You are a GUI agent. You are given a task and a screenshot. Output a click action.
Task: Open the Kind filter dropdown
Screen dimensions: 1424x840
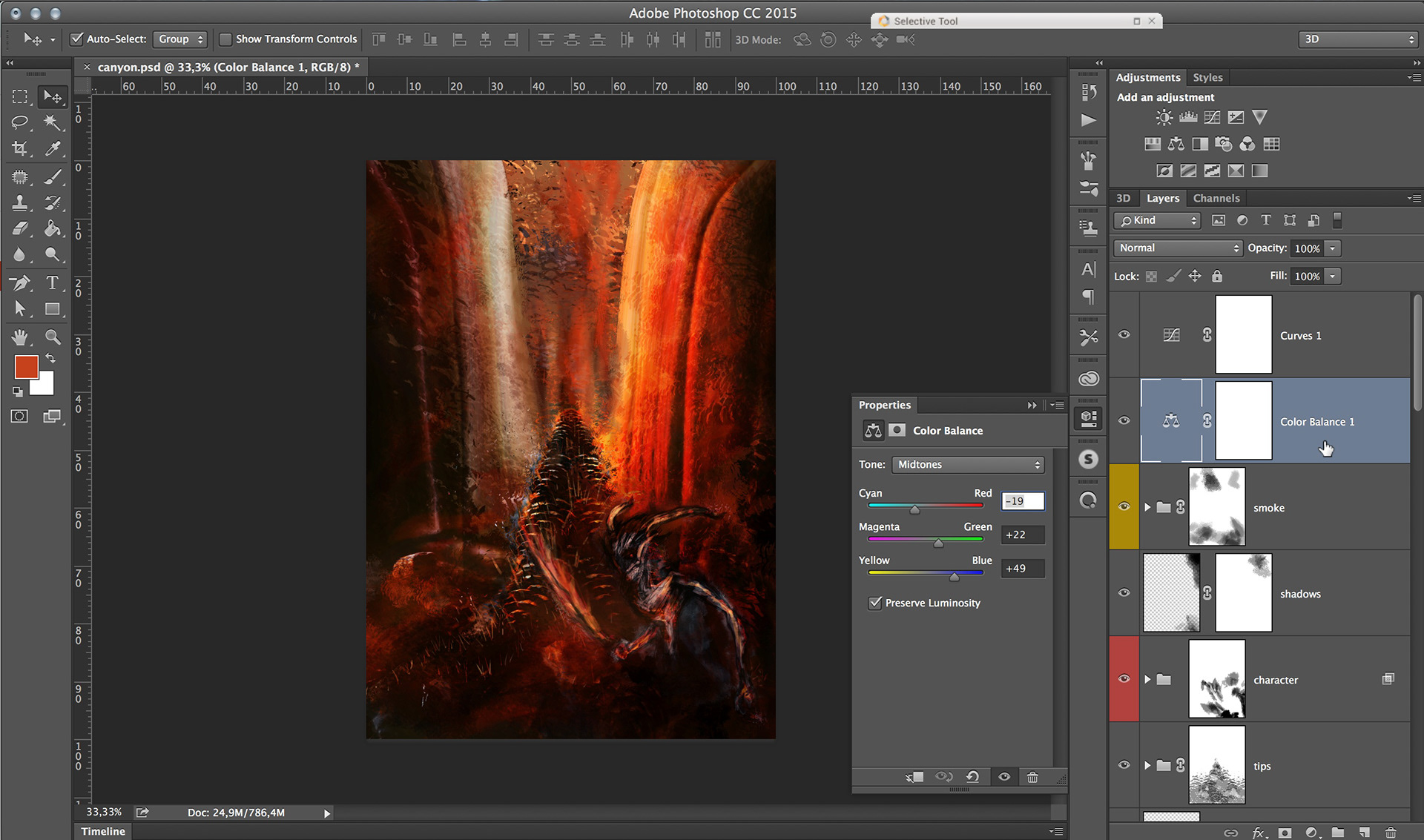[1157, 220]
